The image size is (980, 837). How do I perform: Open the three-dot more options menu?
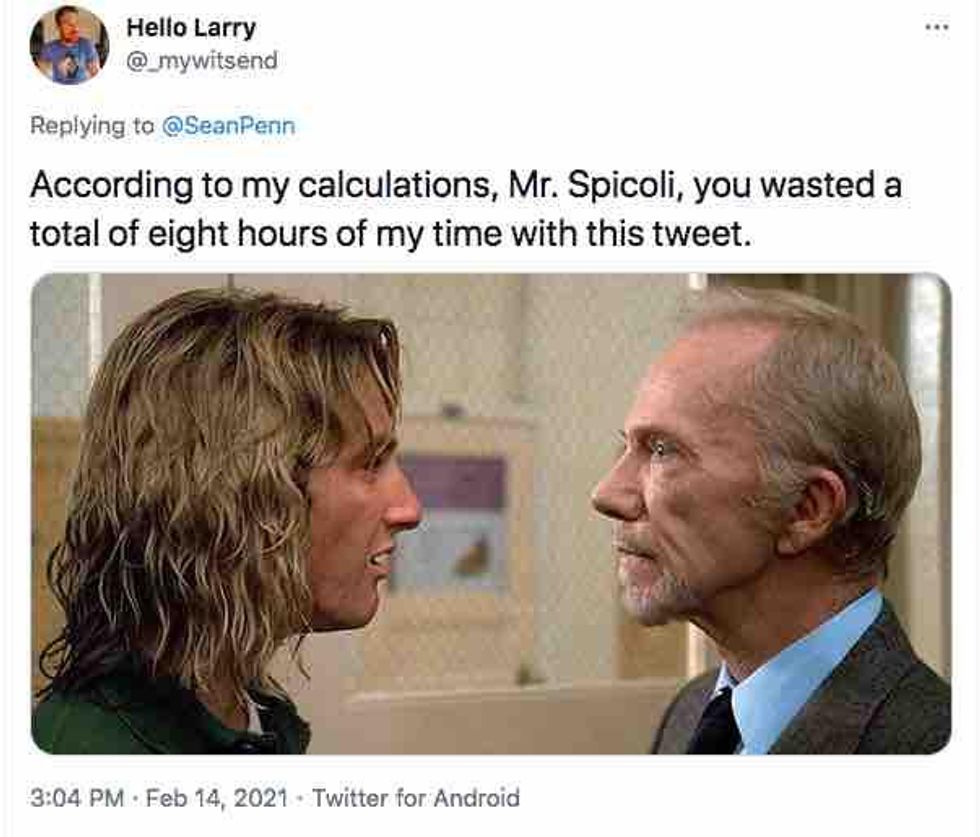[936, 28]
